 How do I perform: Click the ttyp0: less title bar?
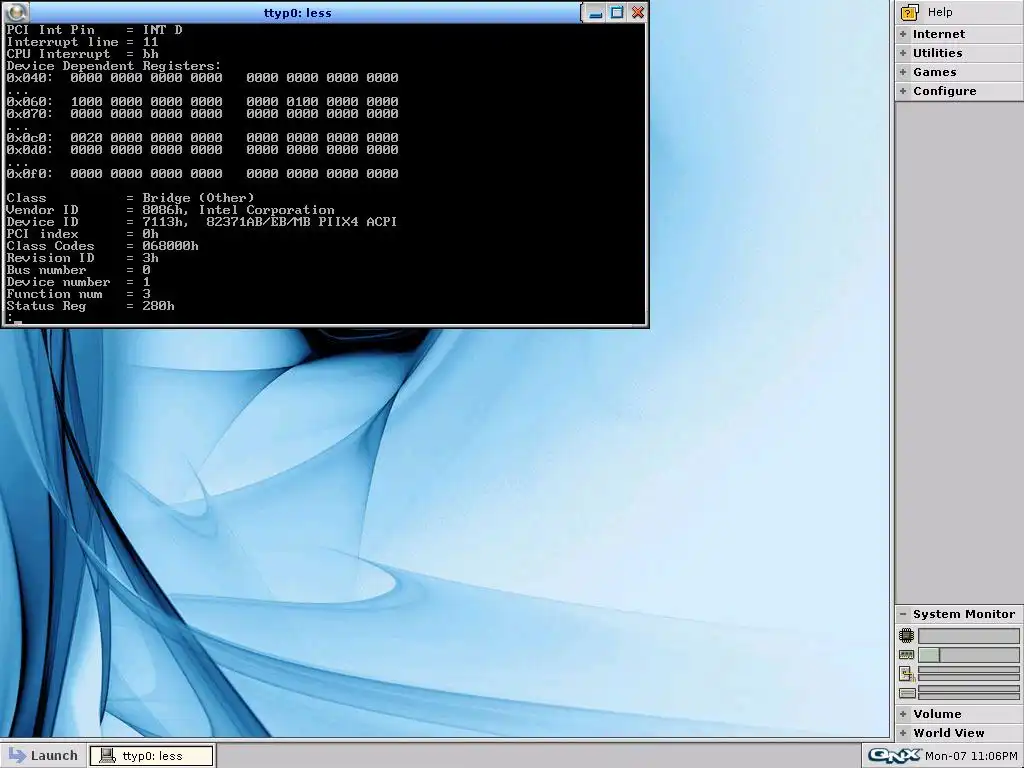click(297, 12)
